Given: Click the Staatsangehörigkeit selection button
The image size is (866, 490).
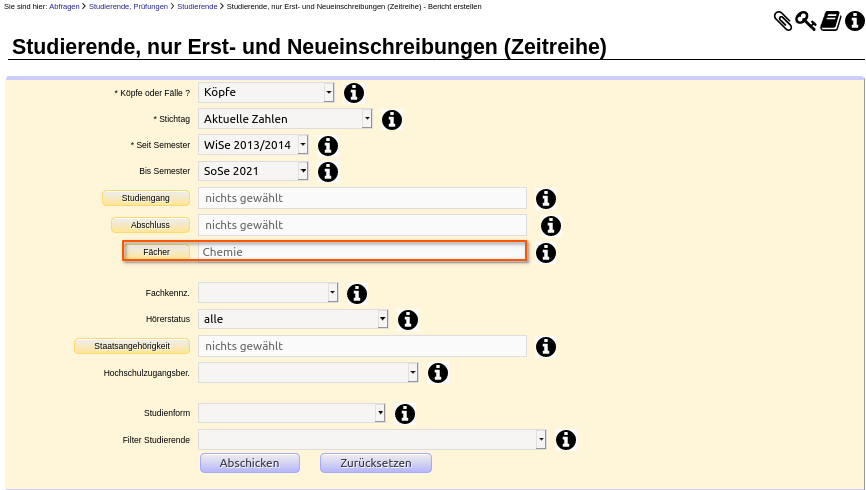Looking at the screenshot, I should coord(132,346).
